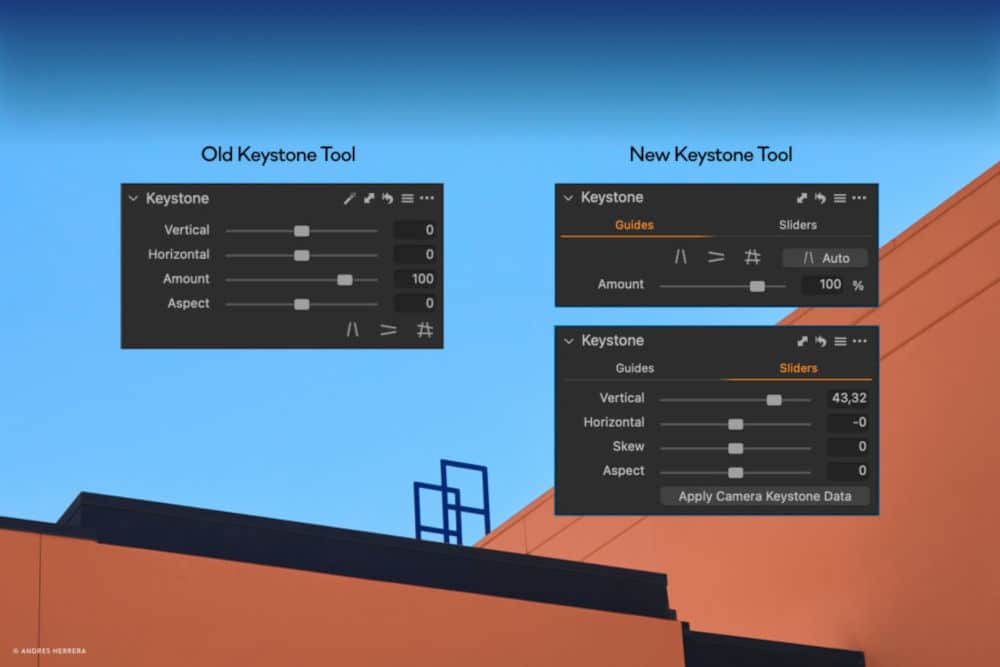Click Apply Camera Keystone Data button

764,496
